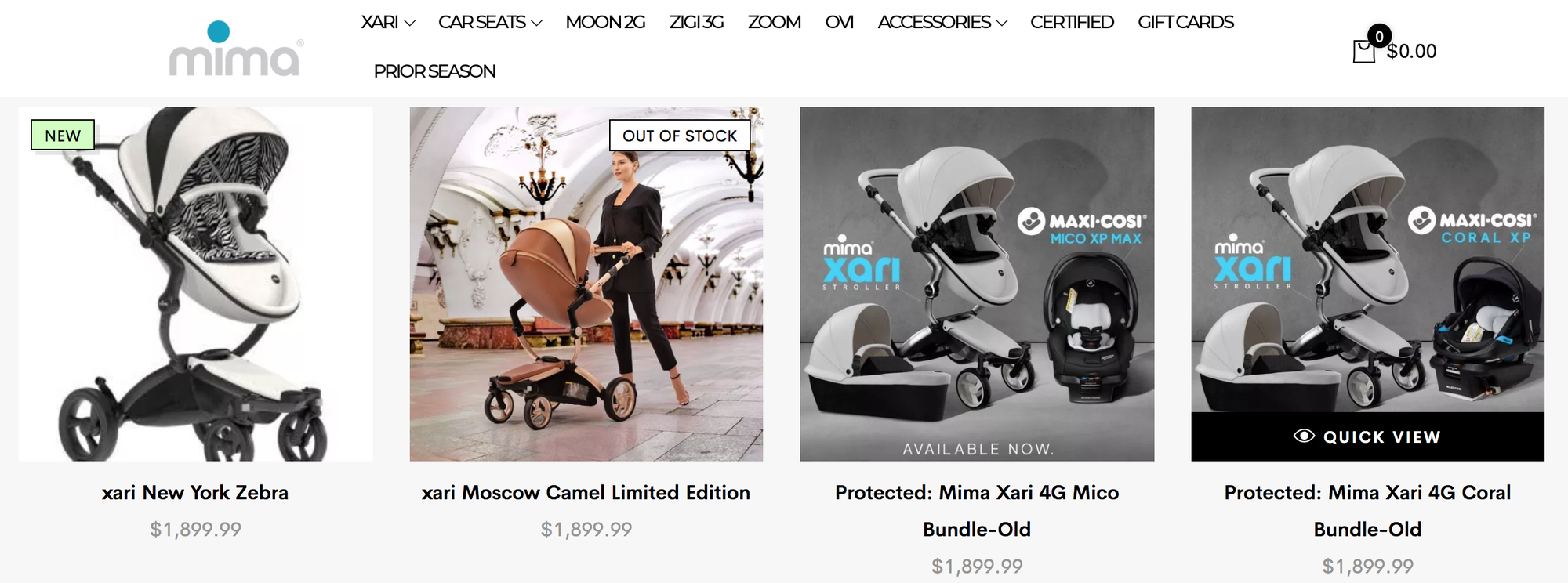Screen dimensions: 1568x583
Task: Click the Moscow Camel stroller photo
Action: tap(586, 284)
